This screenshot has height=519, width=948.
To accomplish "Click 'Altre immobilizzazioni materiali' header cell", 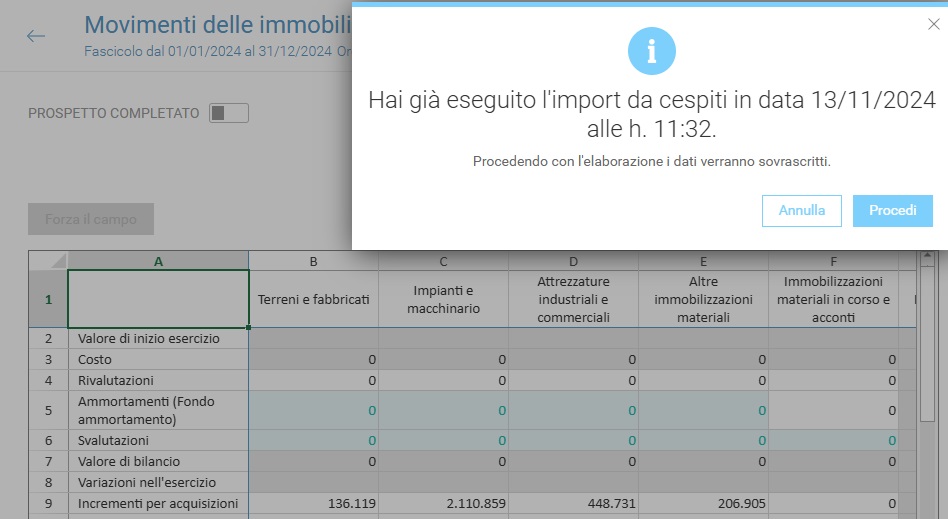I will 703,299.
